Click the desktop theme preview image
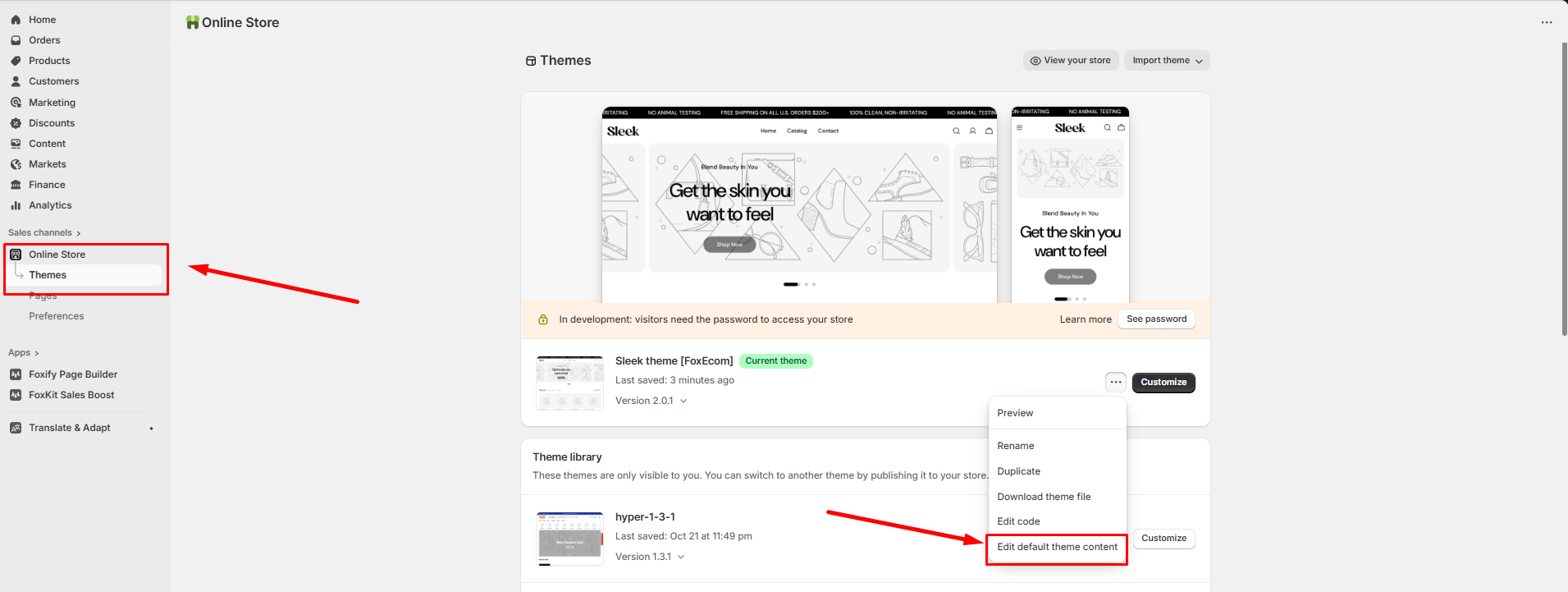 click(799, 204)
